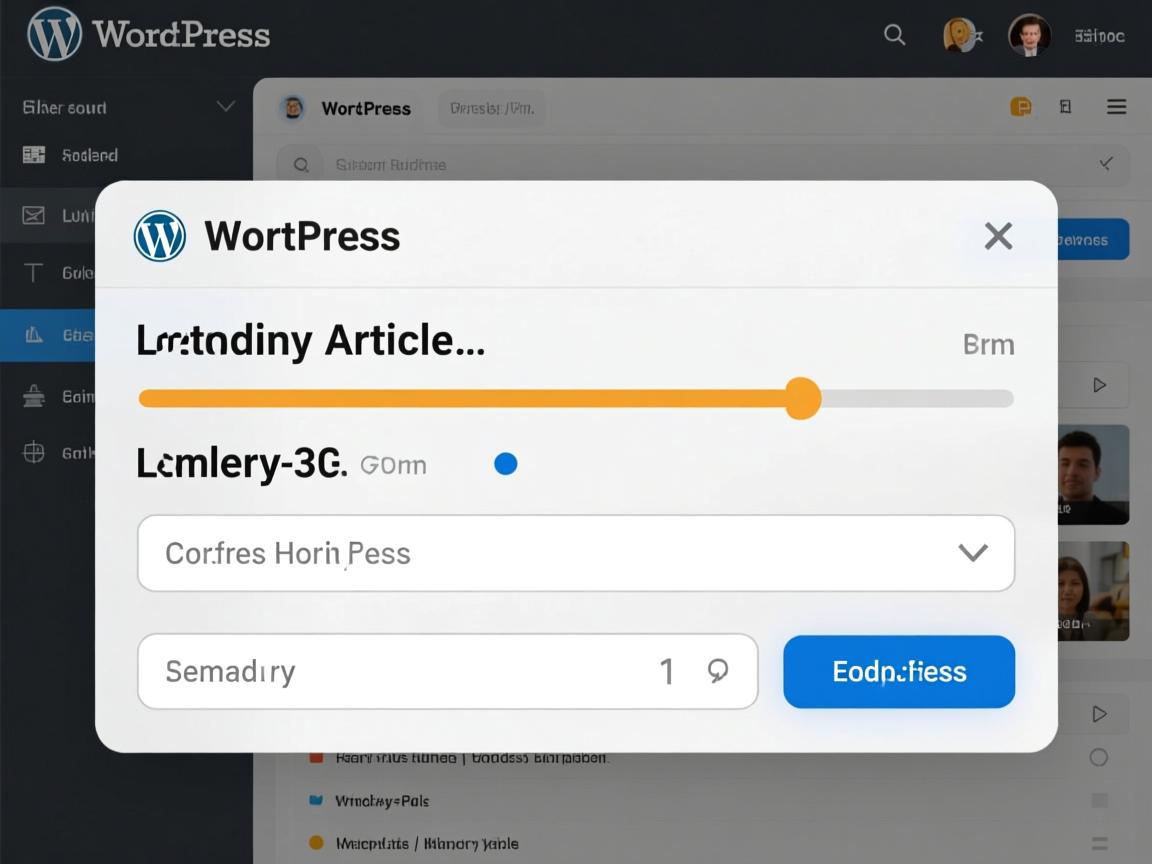
Task: Click the grid dashboard icon in the sidebar
Action: pyautogui.click(x=33, y=155)
